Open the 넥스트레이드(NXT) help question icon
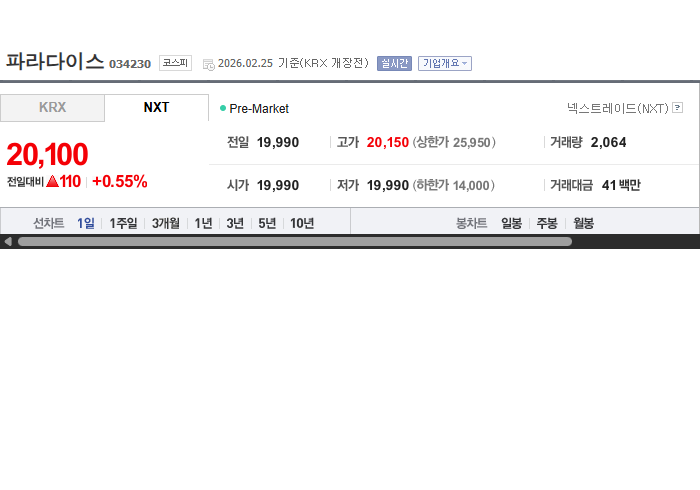The width and height of the screenshot is (700, 490). click(677, 108)
